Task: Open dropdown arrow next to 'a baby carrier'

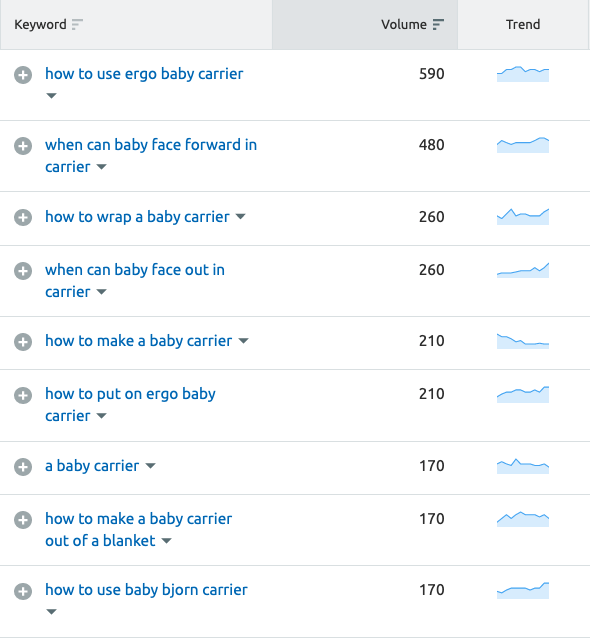Action: 151,465
